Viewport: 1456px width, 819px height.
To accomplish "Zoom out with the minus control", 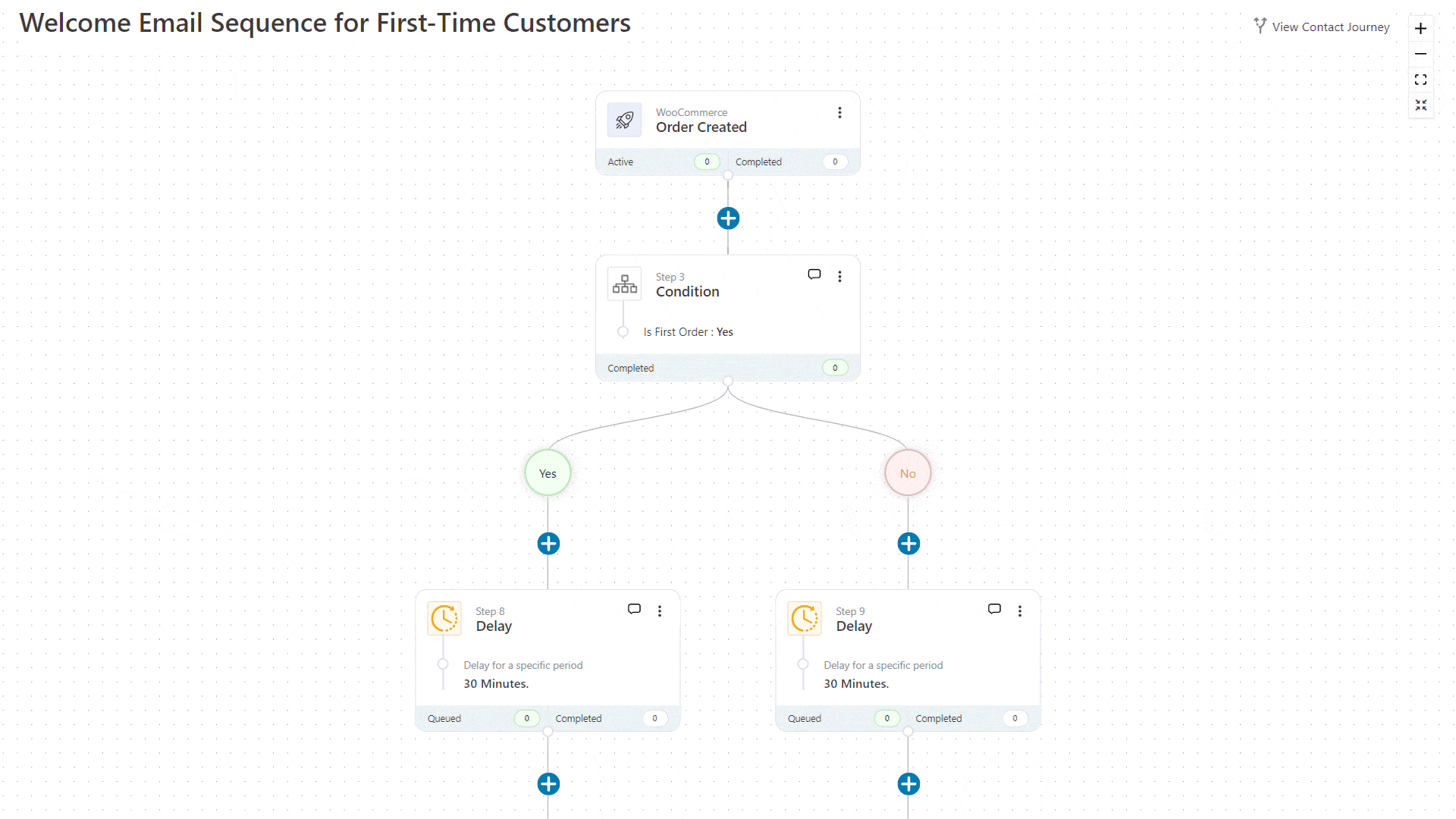I will 1420,54.
